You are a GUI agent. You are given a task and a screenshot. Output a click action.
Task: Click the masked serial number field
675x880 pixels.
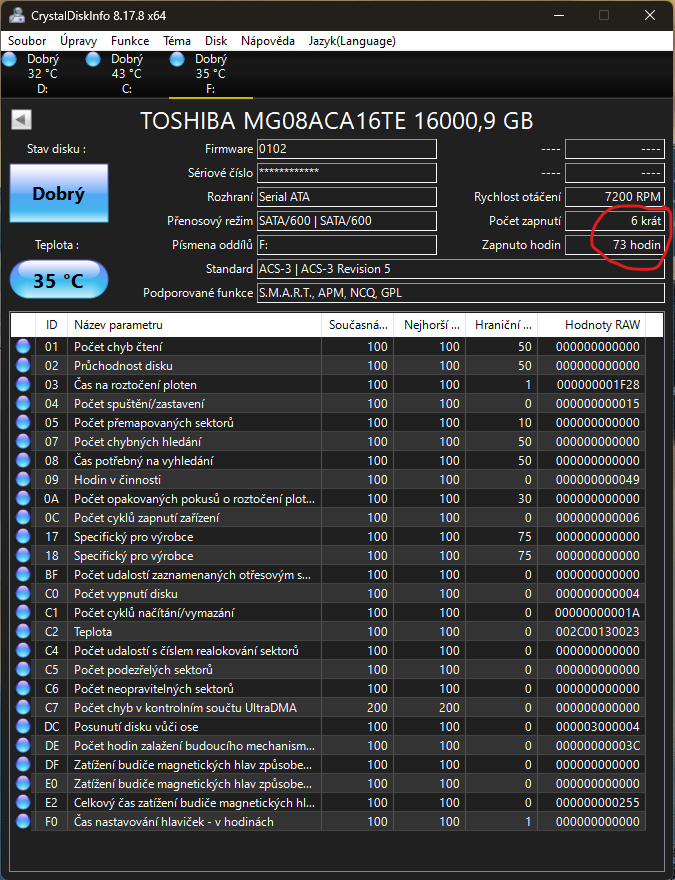(347, 173)
